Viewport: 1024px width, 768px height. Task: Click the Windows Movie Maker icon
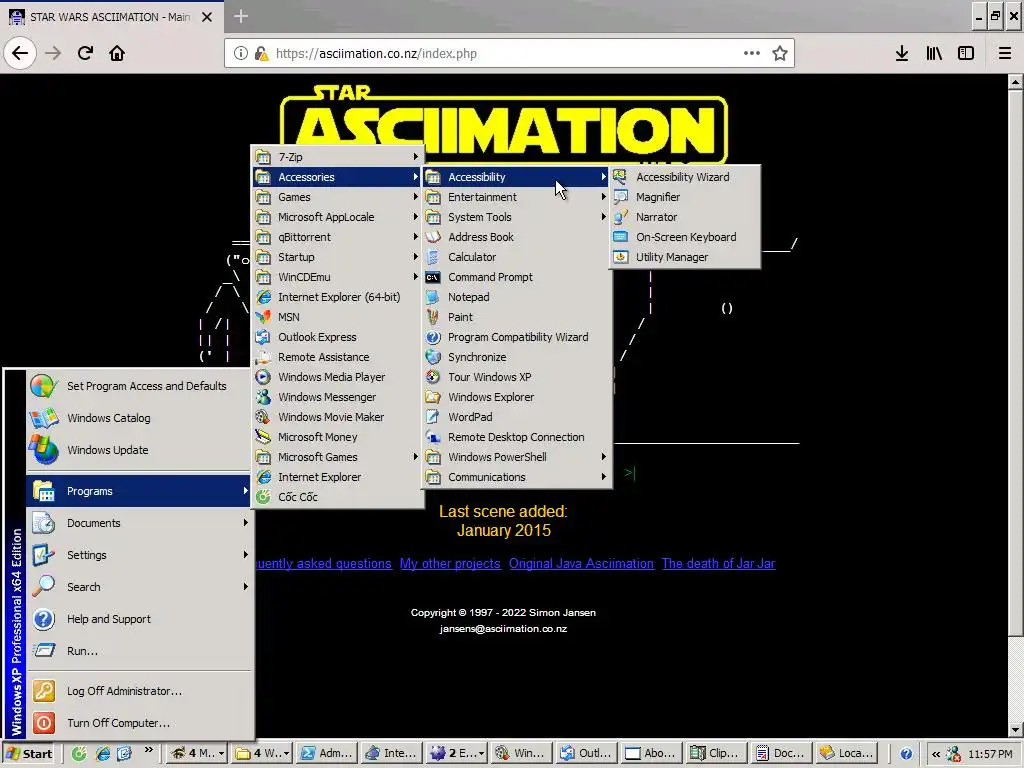pos(263,417)
